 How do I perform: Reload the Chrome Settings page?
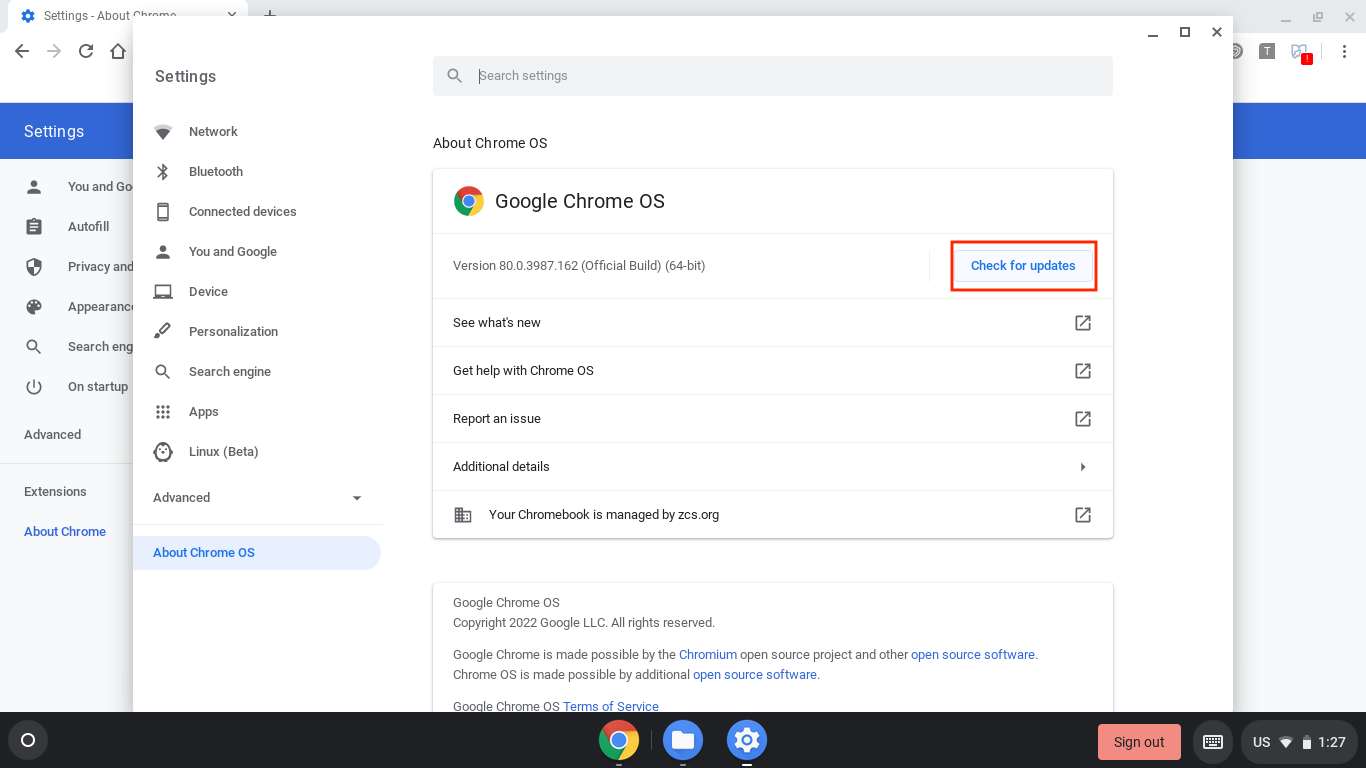pyautogui.click(x=86, y=51)
